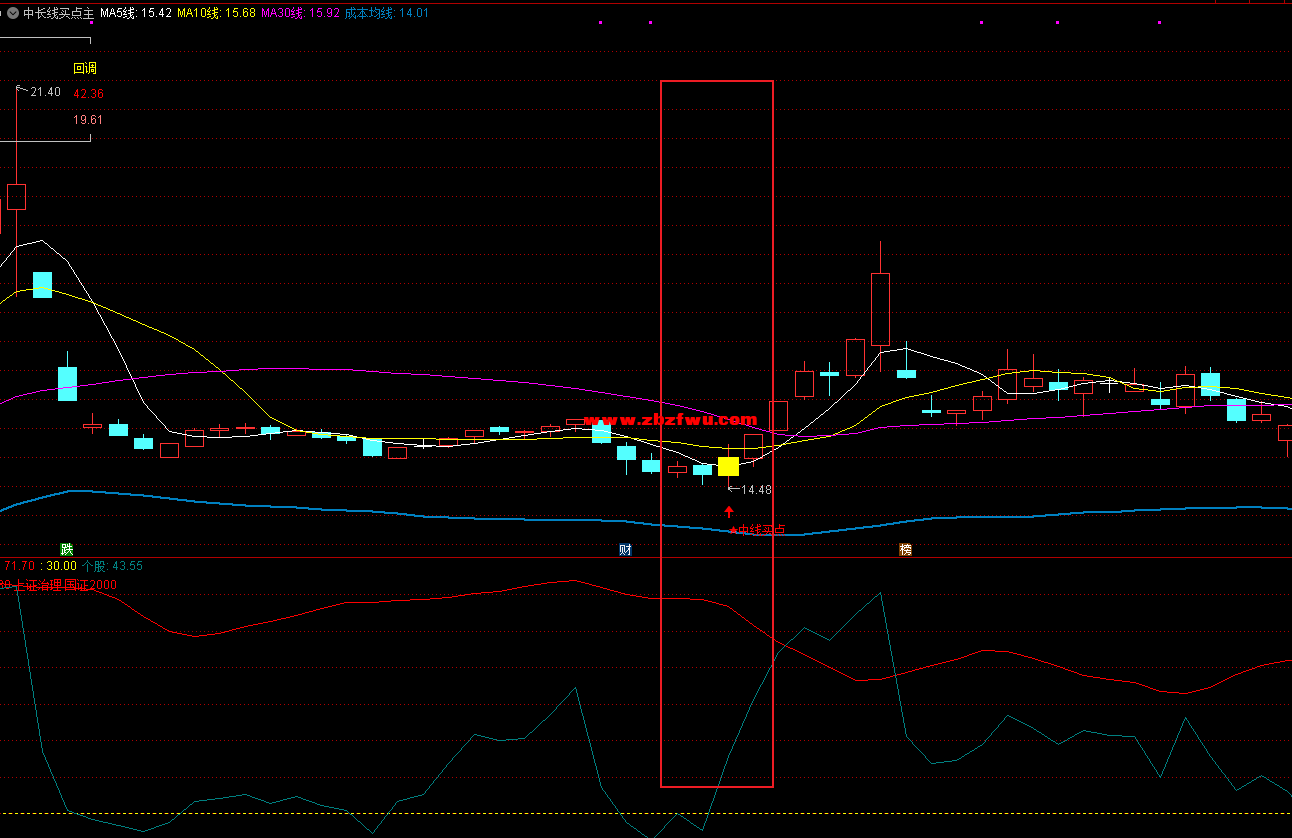The width and height of the screenshot is (1292, 838).
Task: Click the 中长线买点主 indicator name
Action: click(x=57, y=13)
